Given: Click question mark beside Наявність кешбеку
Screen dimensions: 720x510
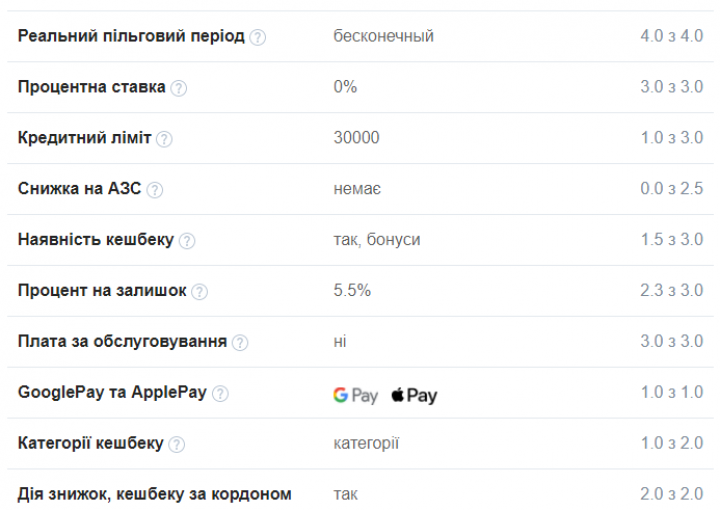Looking at the screenshot, I should pos(187,241).
